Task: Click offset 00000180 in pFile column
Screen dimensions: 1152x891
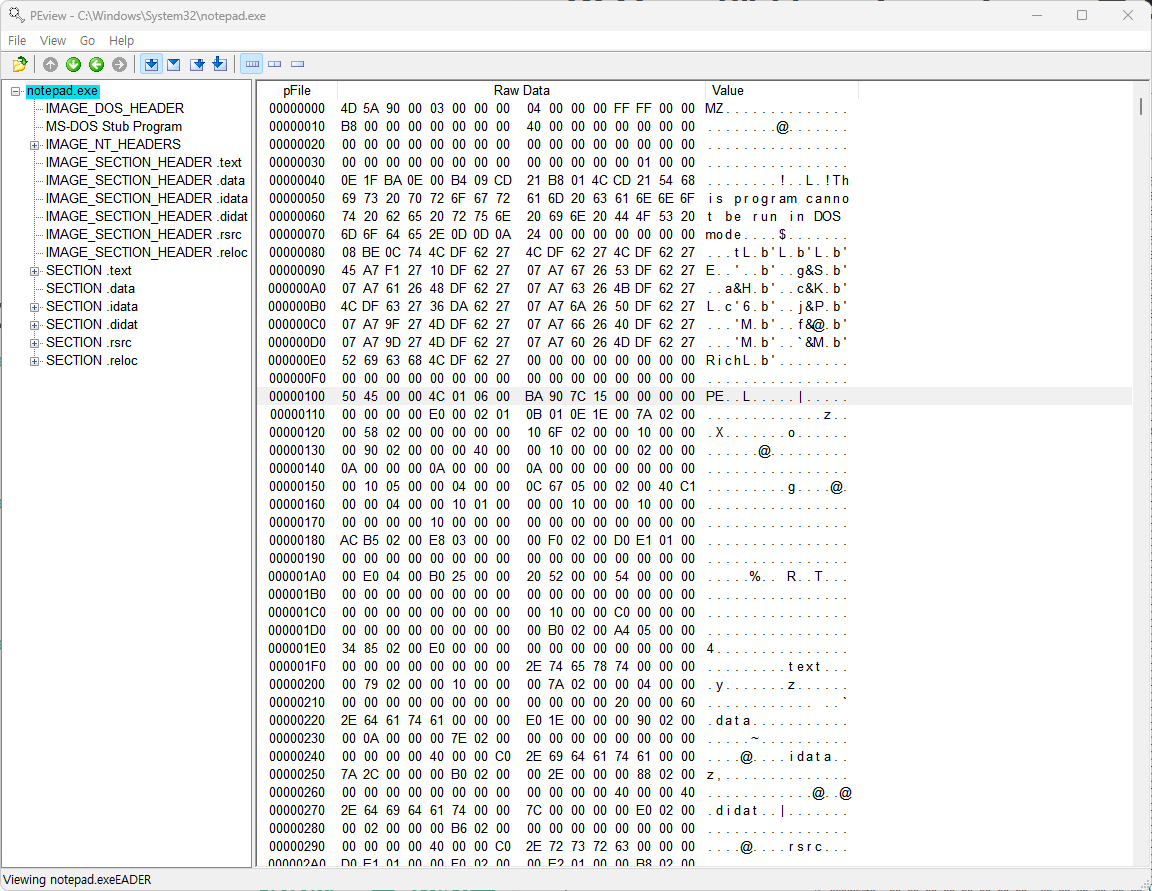Action: [x=297, y=541]
